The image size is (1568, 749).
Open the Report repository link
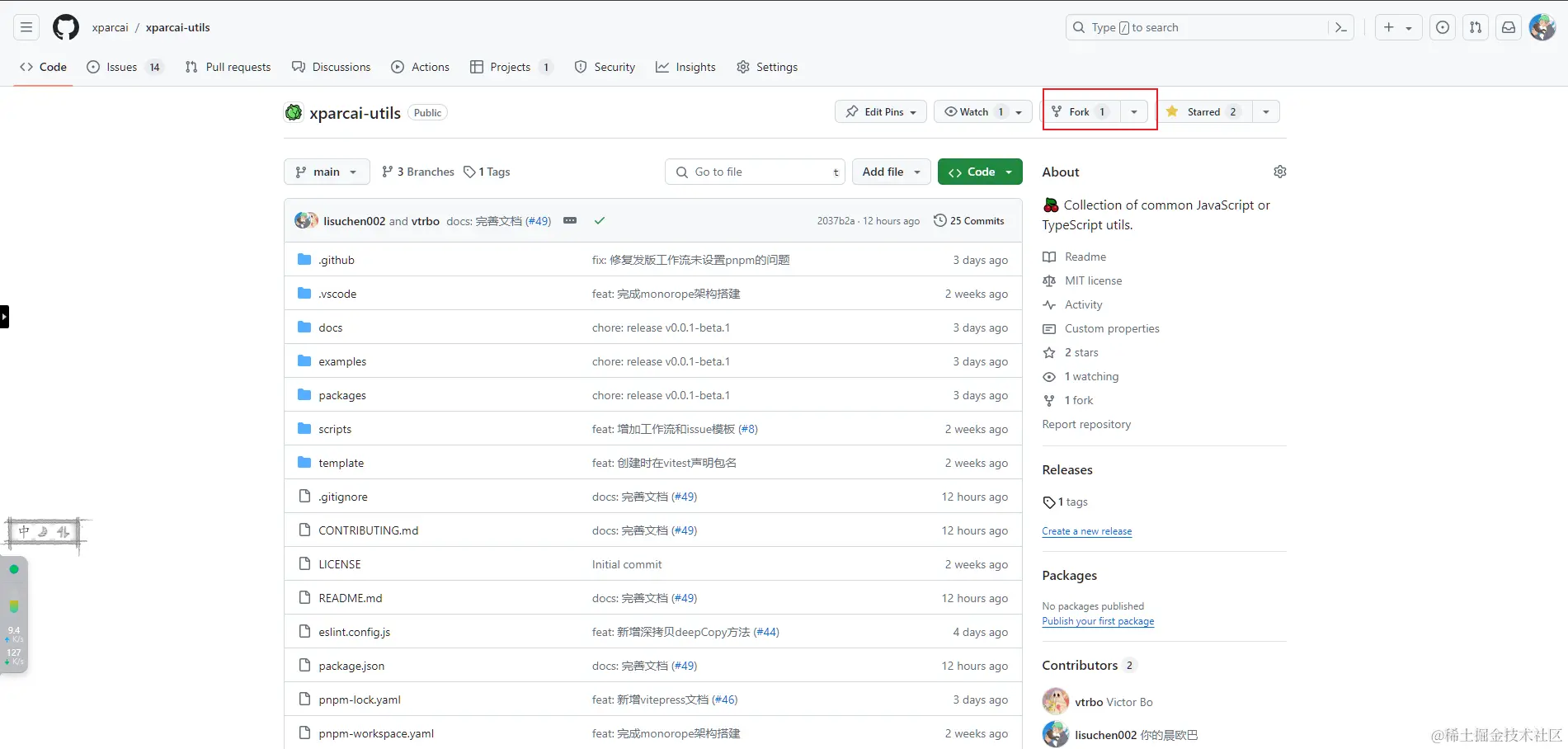[x=1086, y=424]
